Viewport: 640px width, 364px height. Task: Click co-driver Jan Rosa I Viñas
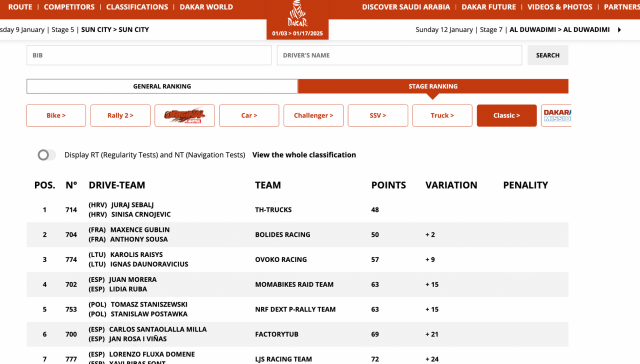point(138,339)
